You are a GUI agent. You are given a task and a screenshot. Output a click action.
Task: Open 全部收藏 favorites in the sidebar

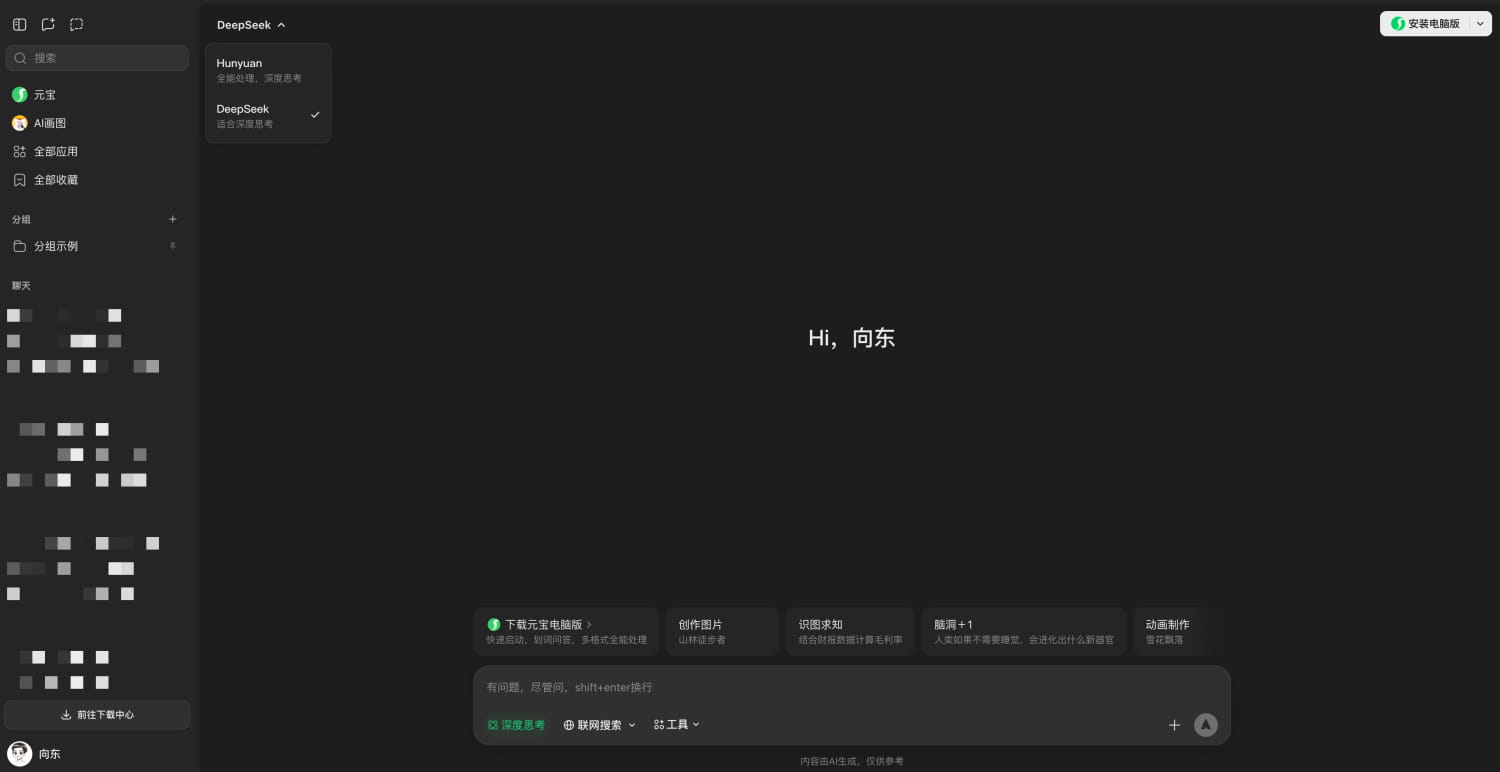[56, 180]
